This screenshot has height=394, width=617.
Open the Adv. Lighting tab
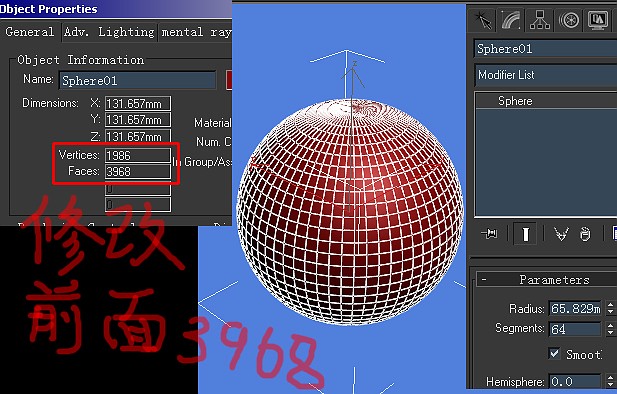[109, 32]
